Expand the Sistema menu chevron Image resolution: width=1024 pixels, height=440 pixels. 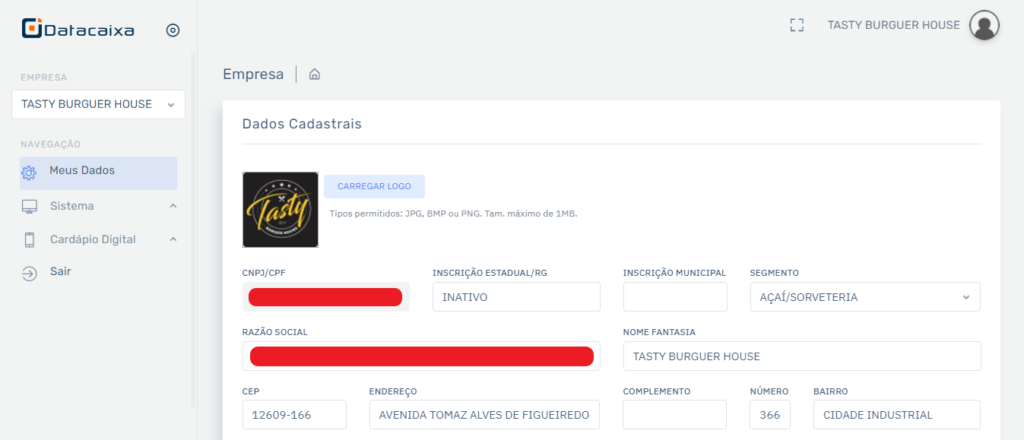172,207
